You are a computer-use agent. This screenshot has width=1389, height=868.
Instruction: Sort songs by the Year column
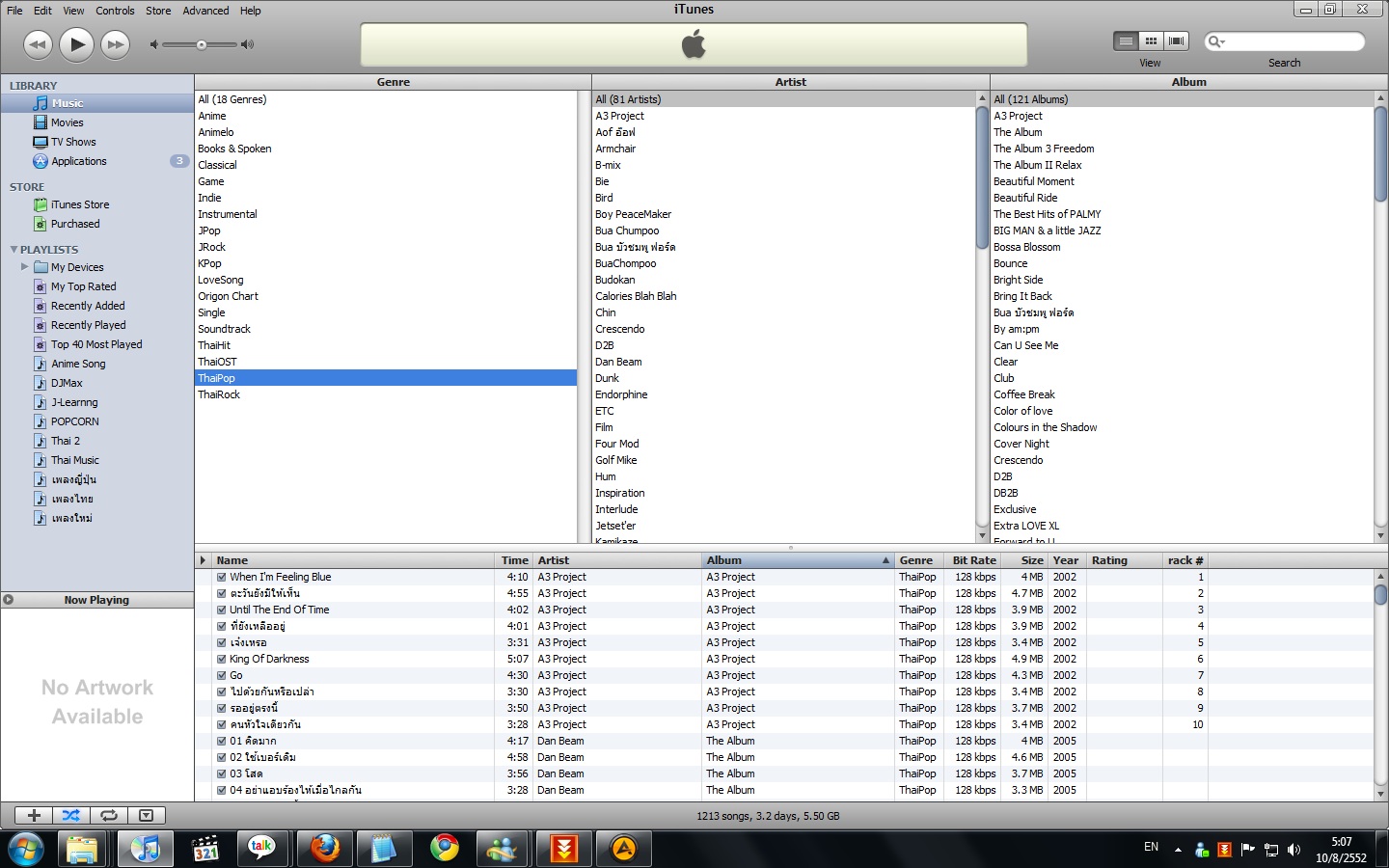click(x=1067, y=560)
